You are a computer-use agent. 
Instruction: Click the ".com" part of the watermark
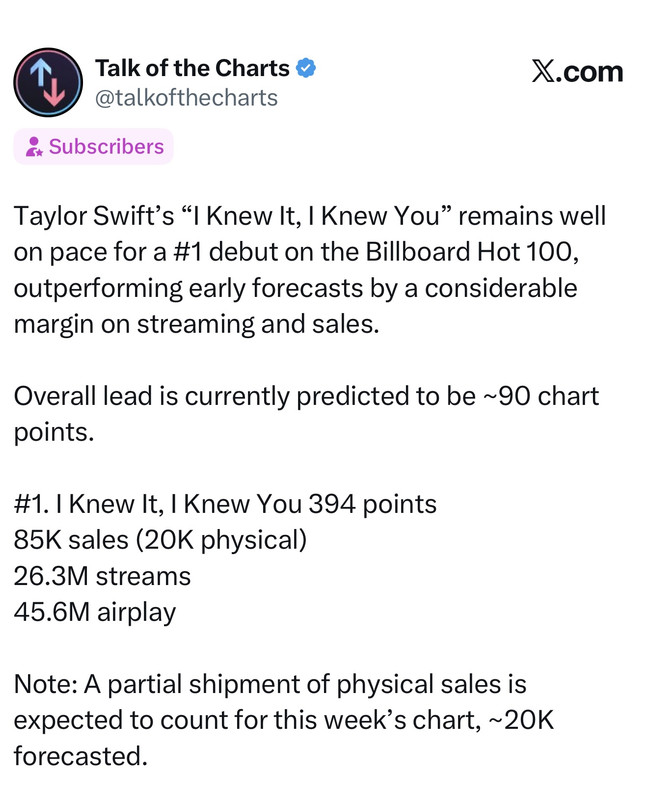(x=590, y=72)
